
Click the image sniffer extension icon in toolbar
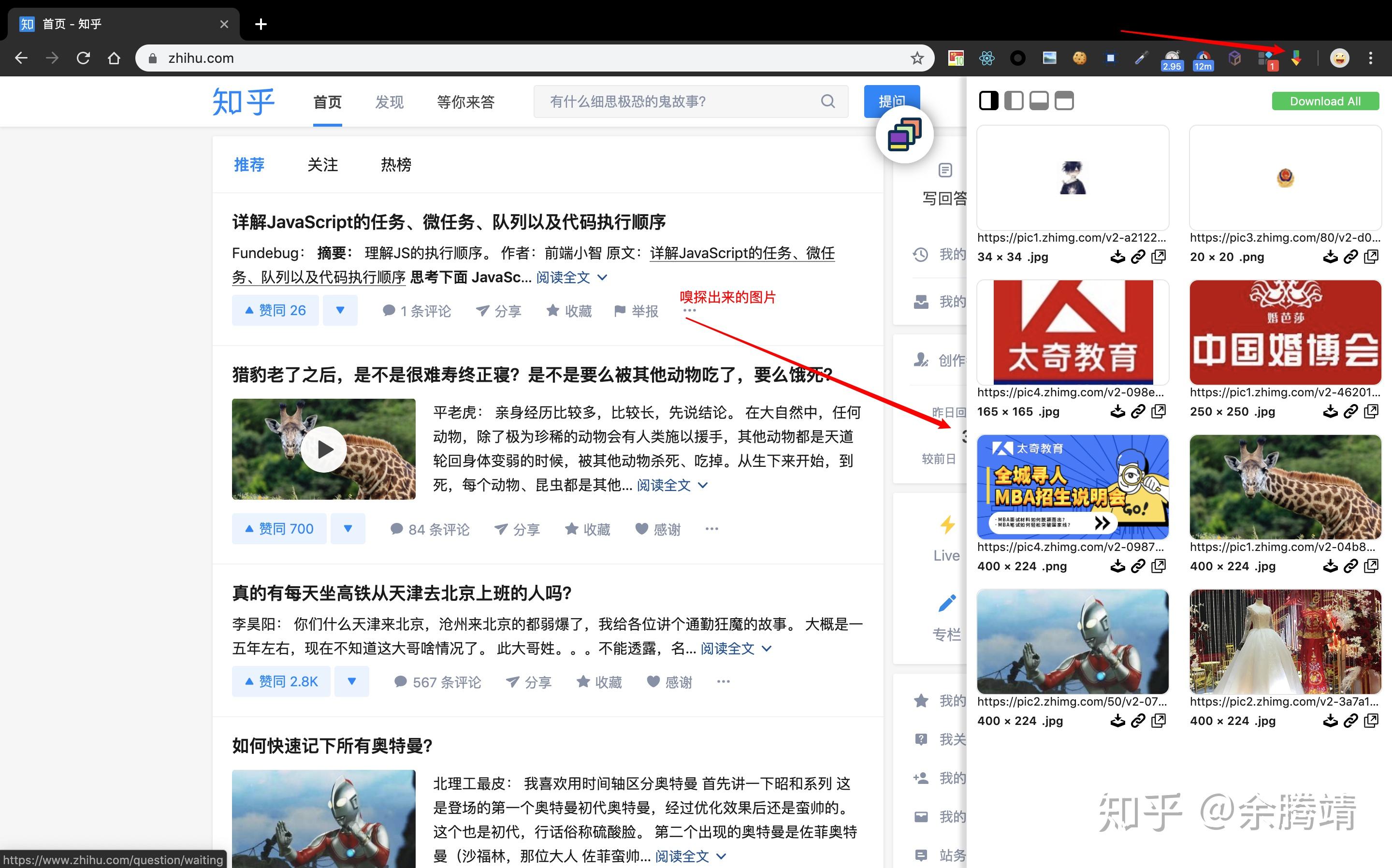[1296, 58]
